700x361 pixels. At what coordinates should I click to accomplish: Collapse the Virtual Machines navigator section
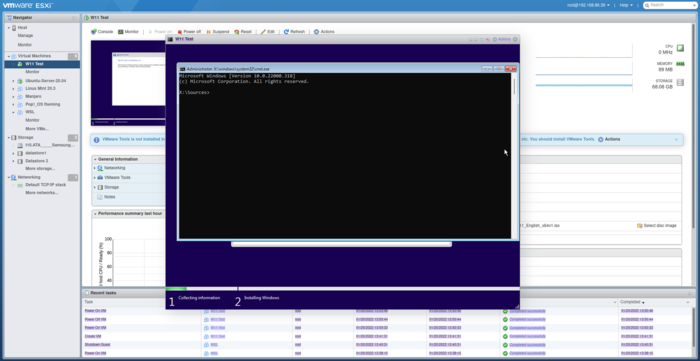(8, 56)
